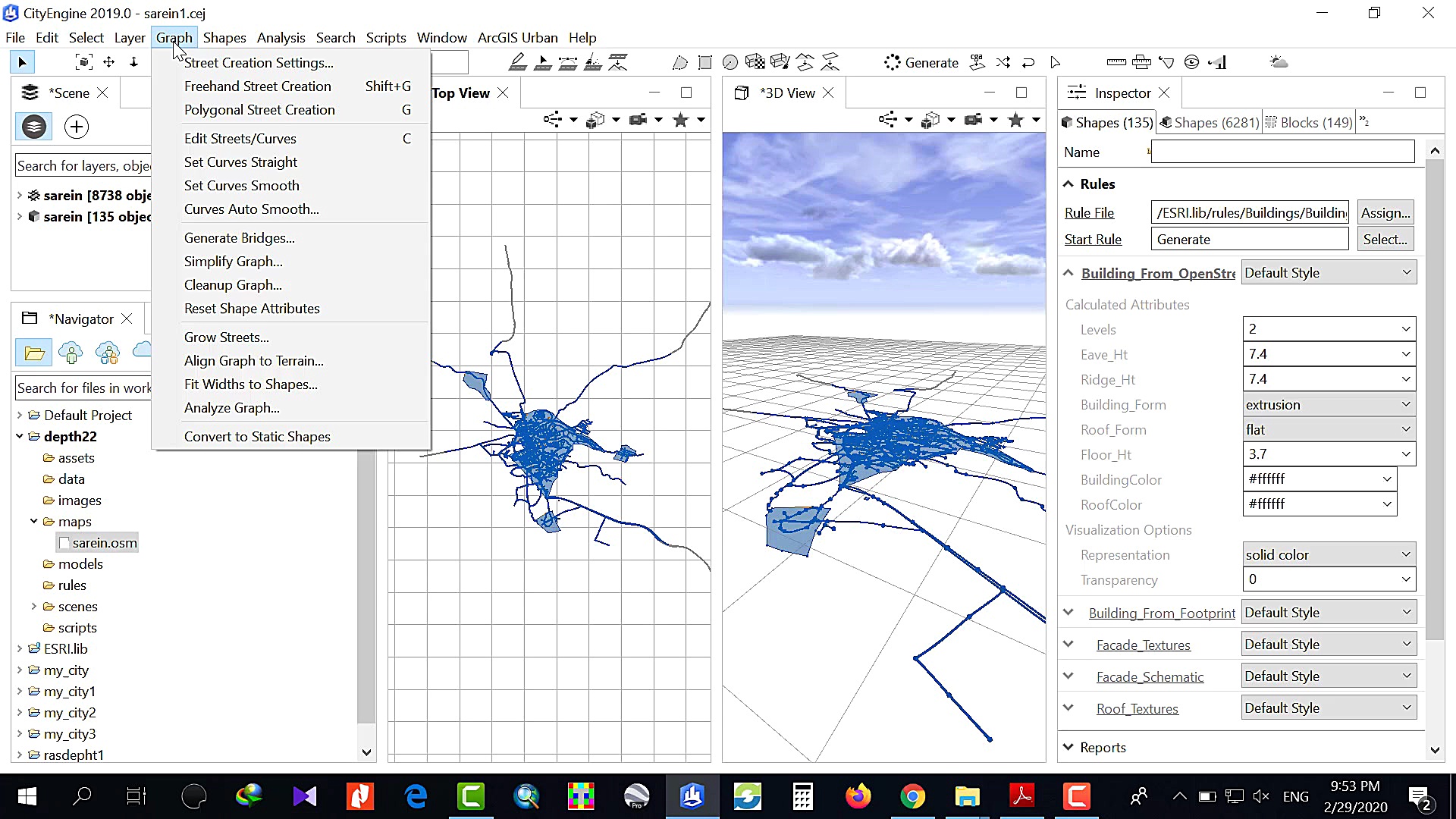This screenshot has width=1456, height=819.
Task: Expand the Facade_Textures section
Action: point(1068,645)
